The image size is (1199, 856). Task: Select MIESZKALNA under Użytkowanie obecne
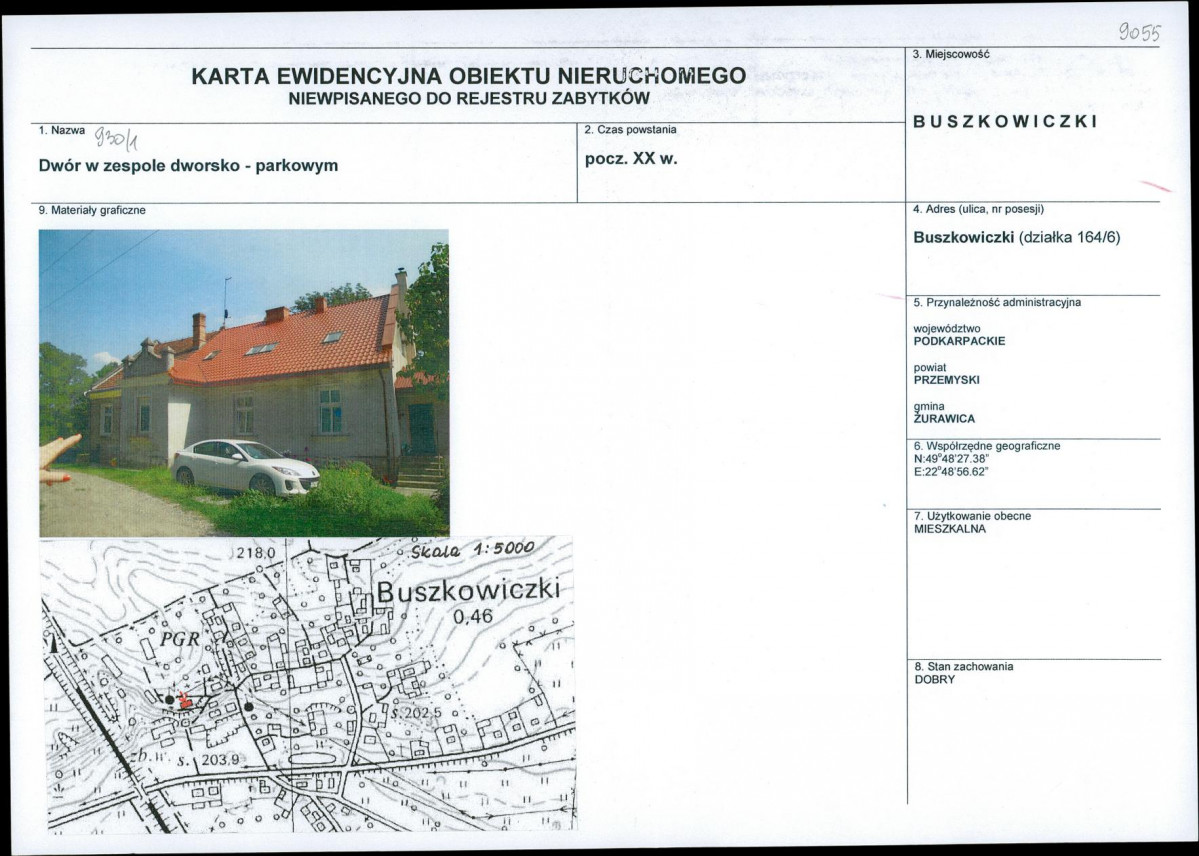(948, 531)
